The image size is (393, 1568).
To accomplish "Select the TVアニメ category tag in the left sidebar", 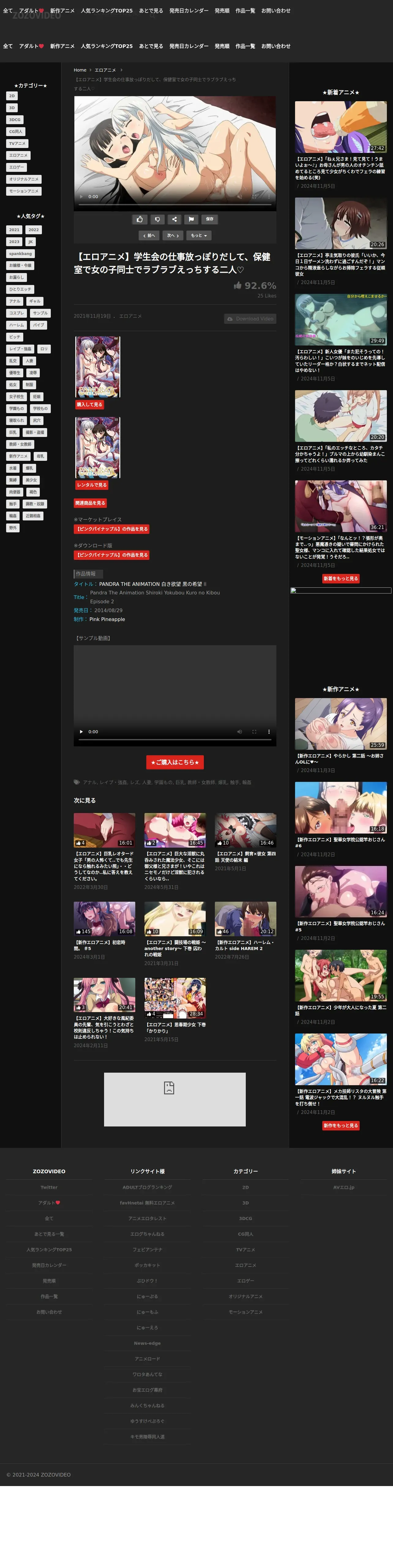I will (x=17, y=144).
